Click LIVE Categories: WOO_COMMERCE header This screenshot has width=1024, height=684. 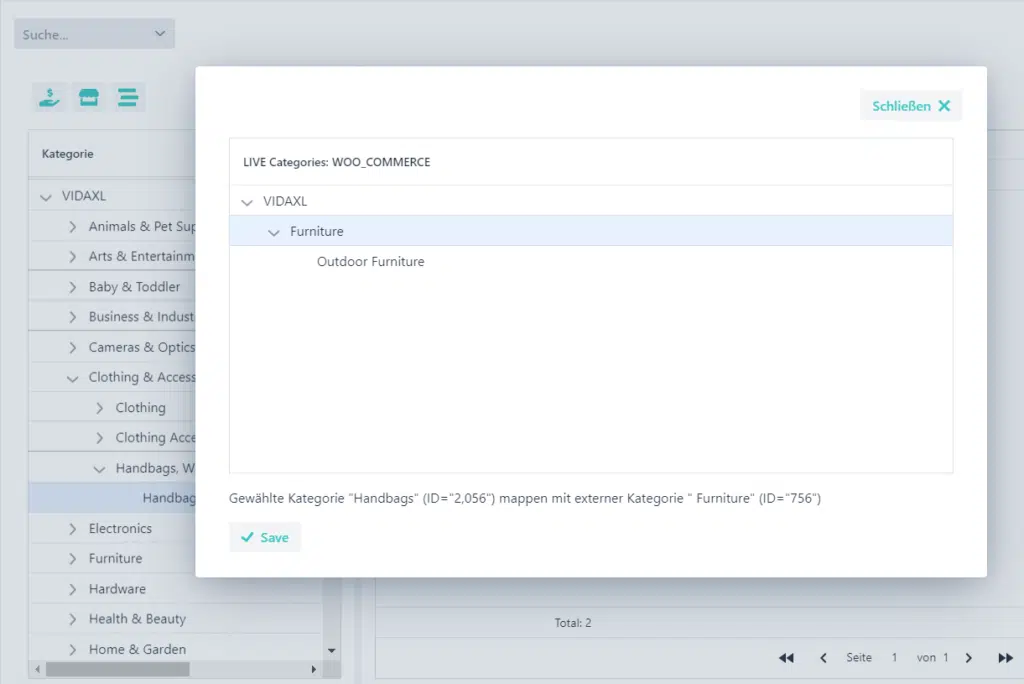click(336, 162)
